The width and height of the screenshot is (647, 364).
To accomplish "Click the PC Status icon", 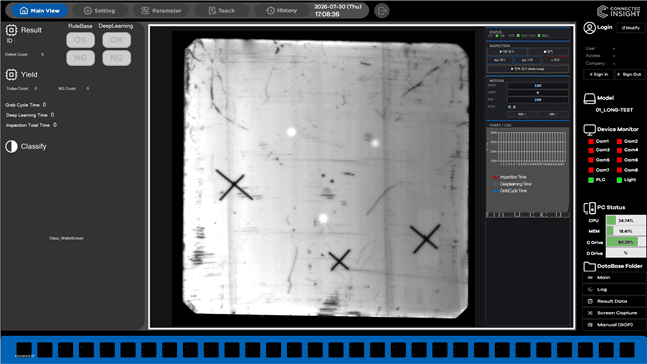I will pyautogui.click(x=589, y=208).
